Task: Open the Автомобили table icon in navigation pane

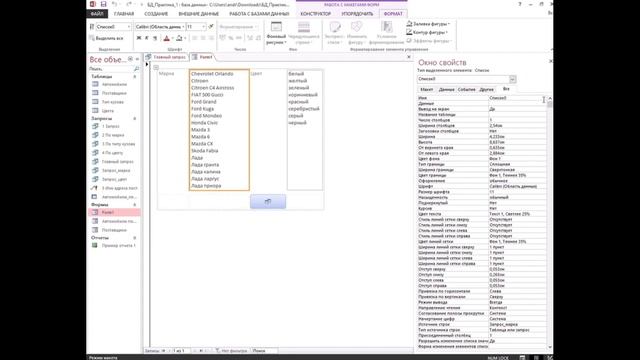Action: click(x=95, y=84)
